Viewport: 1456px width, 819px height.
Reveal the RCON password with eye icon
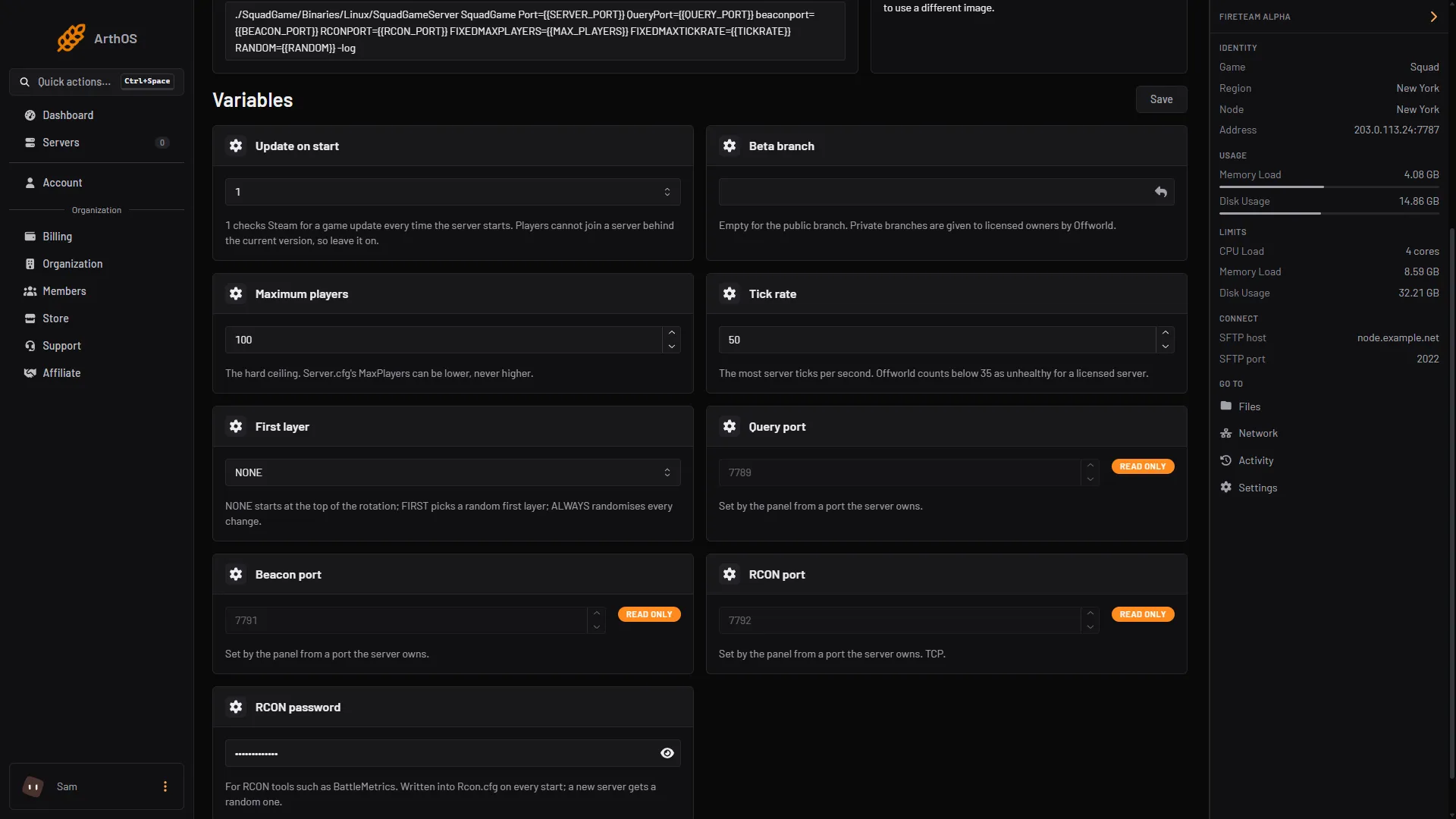(667, 753)
